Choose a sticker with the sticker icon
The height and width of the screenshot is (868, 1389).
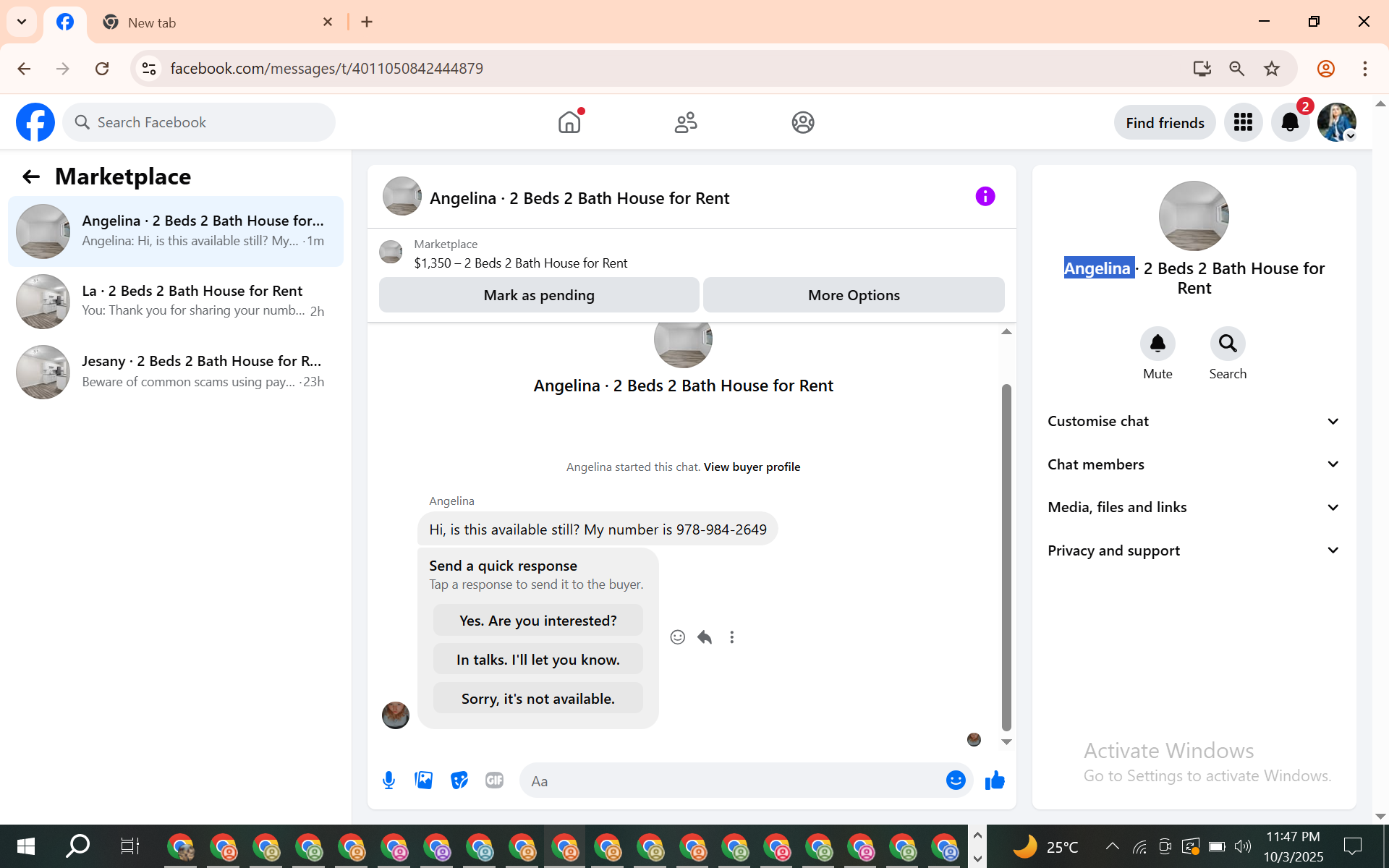459,780
